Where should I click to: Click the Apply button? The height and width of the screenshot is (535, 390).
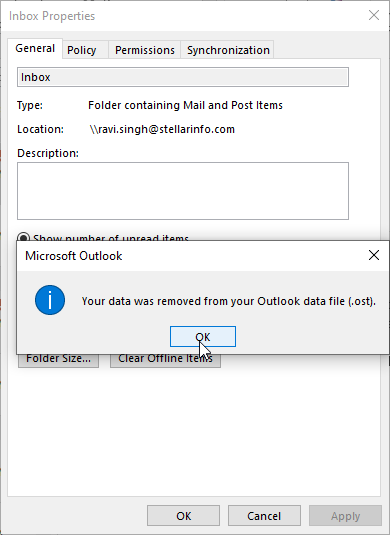point(345,516)
